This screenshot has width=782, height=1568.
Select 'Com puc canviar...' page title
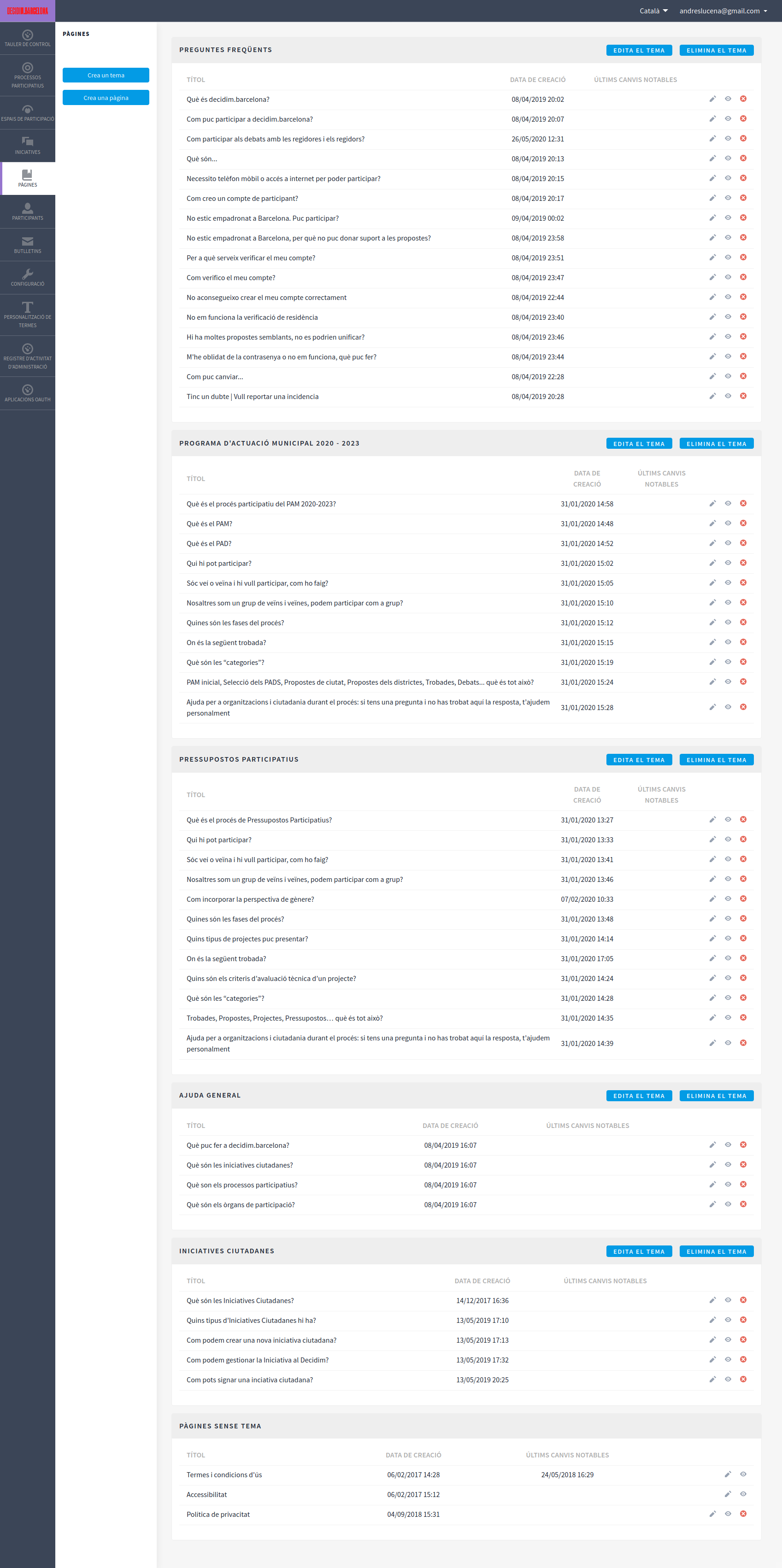[215, 377]
